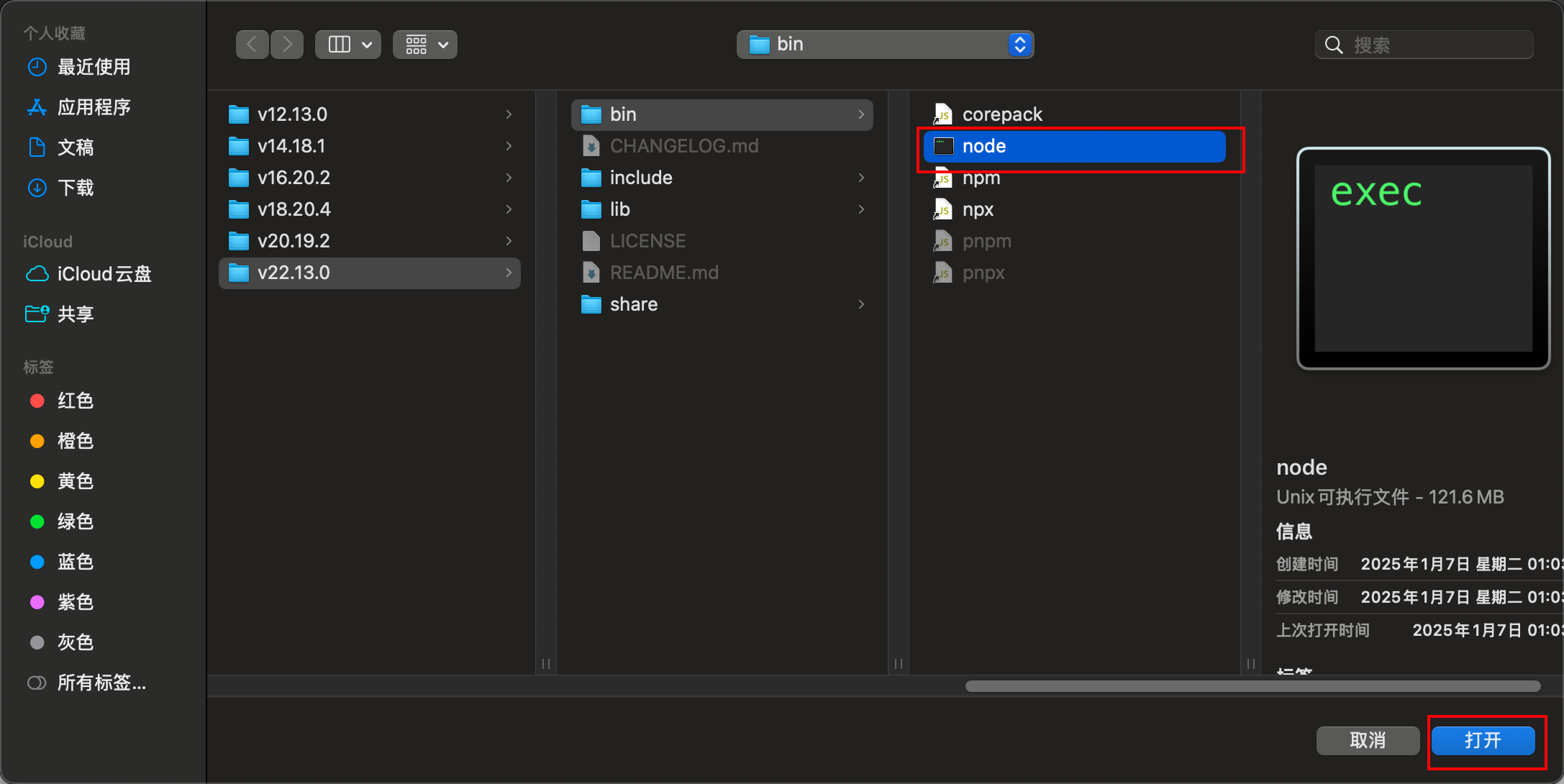
Task: Open Recents in the sidebar
Action: (x=94, y=67)
